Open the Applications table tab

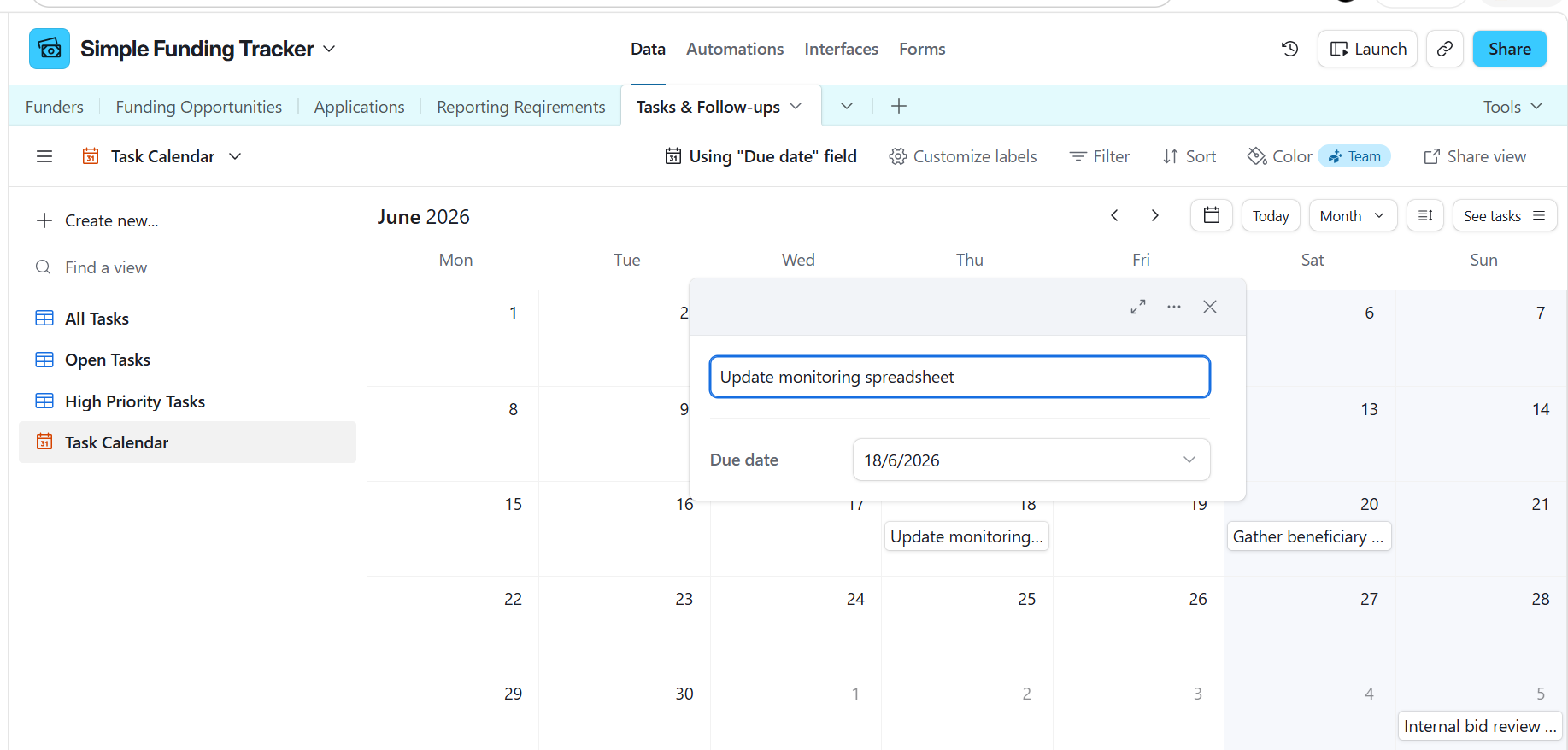click(359, 106)
